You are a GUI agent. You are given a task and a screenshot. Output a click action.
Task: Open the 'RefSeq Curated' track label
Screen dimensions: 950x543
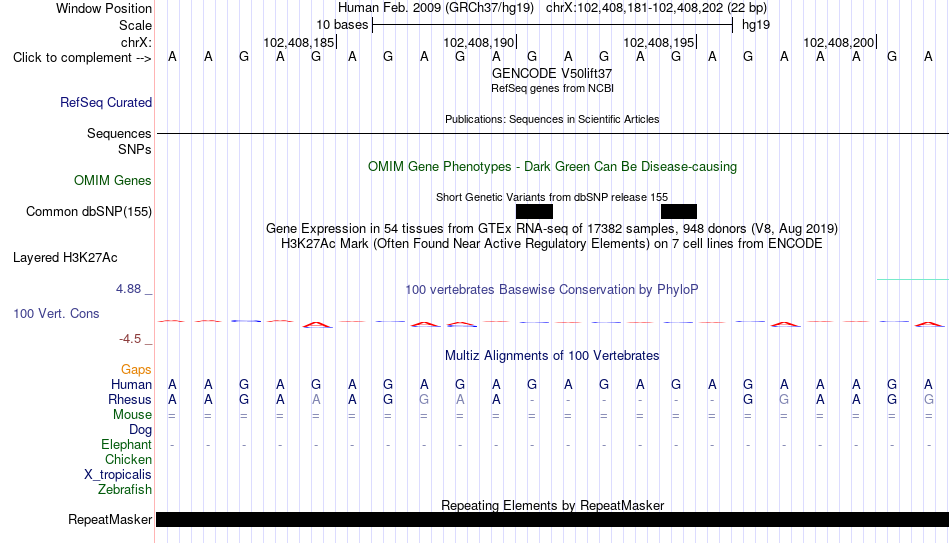[x=106, y=102]
